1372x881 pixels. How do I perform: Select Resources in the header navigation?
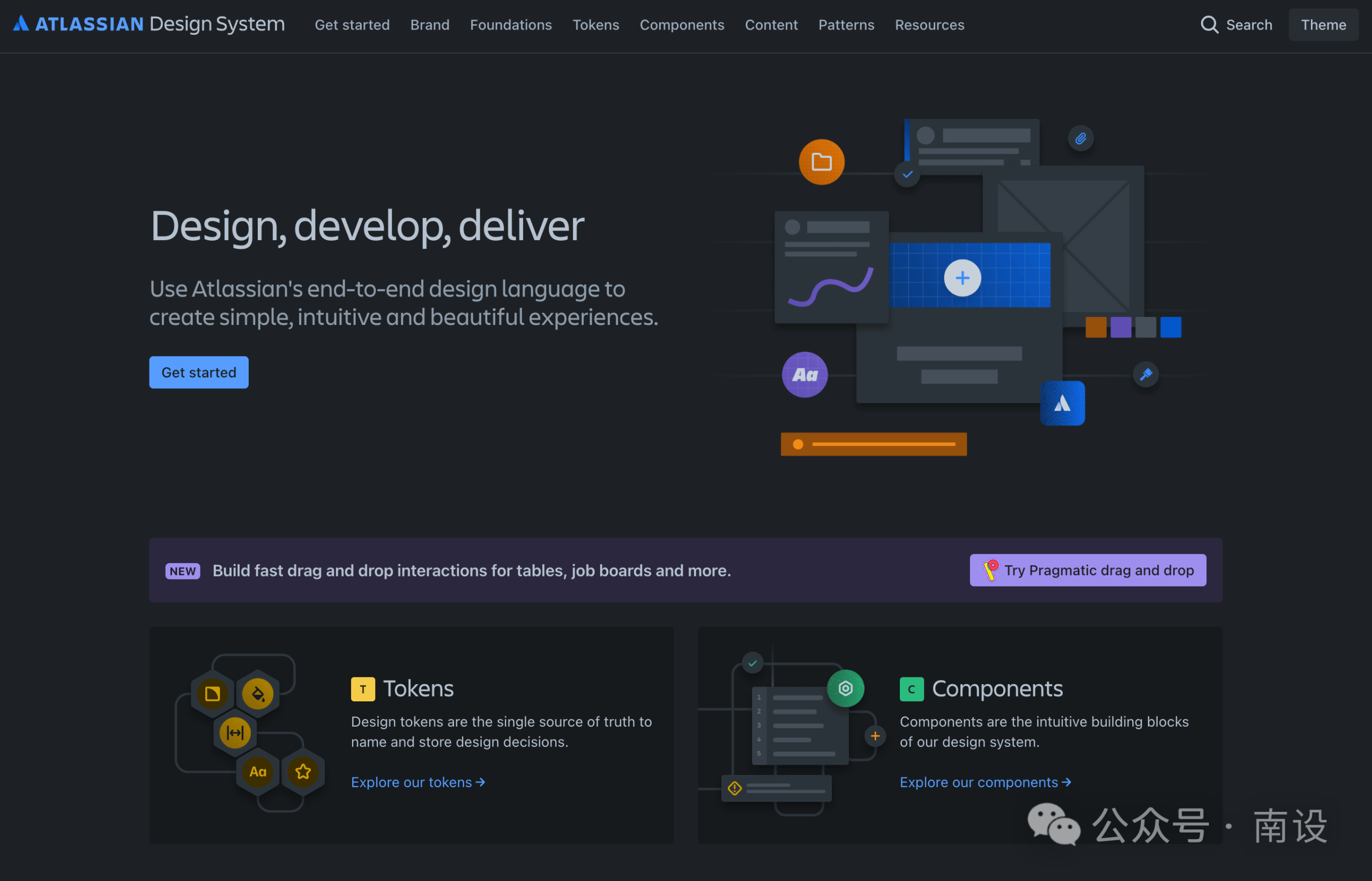[929, 25]
